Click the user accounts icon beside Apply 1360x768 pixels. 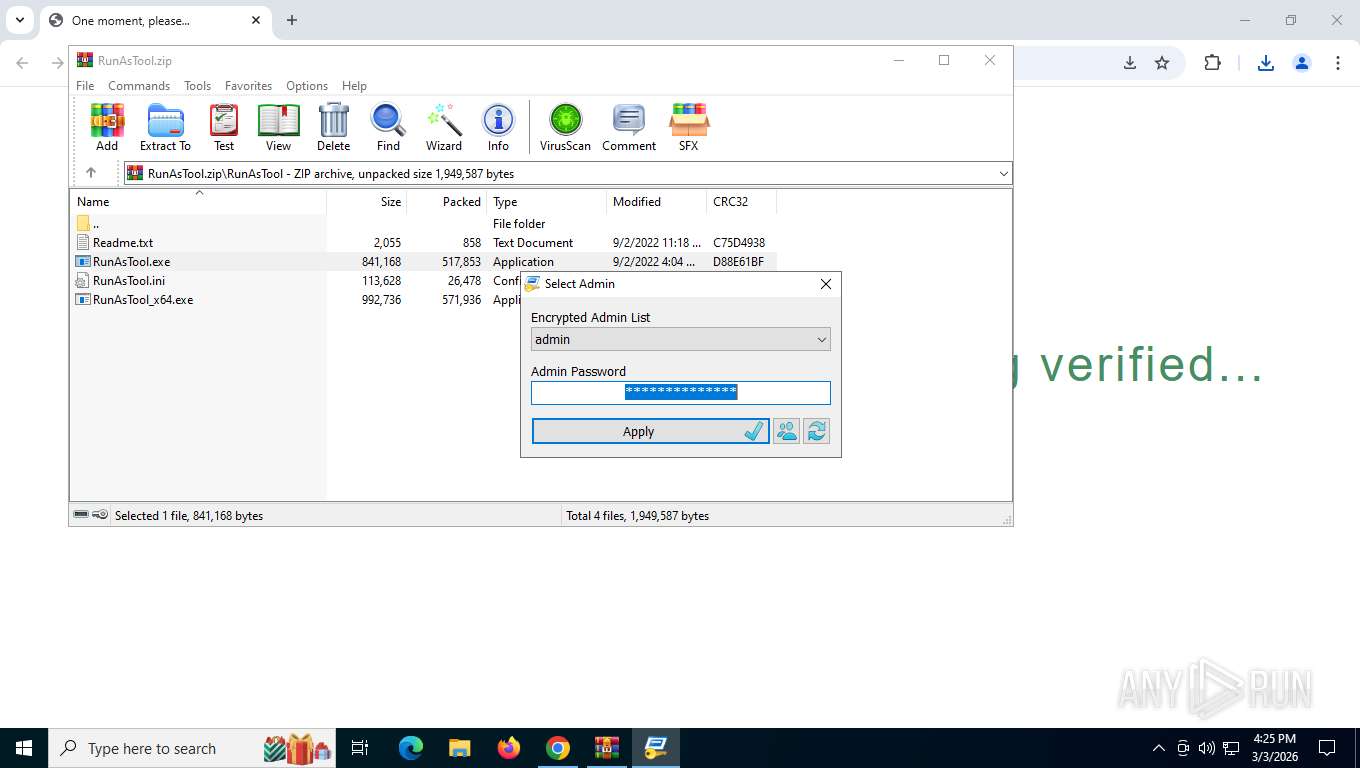pos(787,431)
